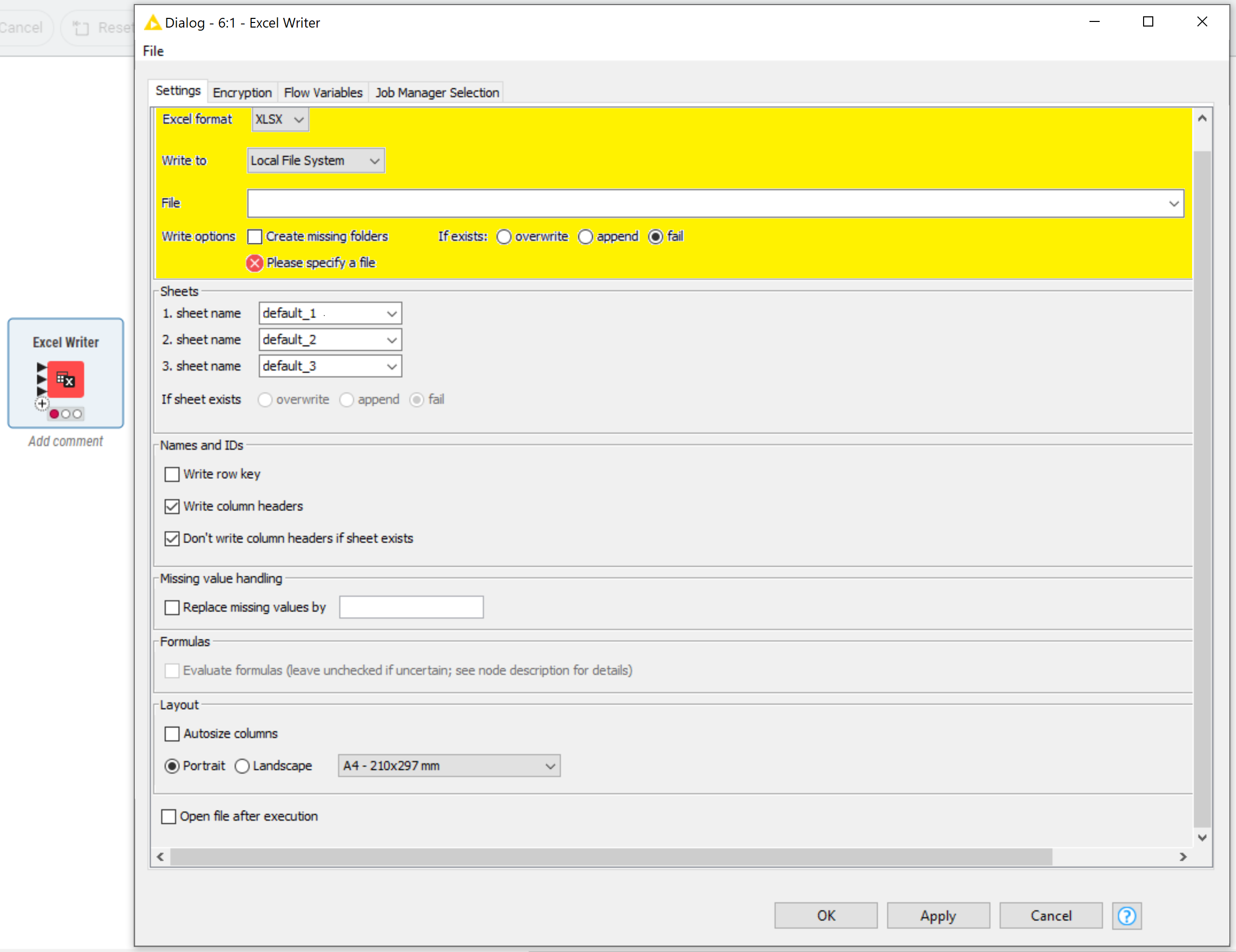Click the OK button
1236x952 pixels.
[826, 915]
